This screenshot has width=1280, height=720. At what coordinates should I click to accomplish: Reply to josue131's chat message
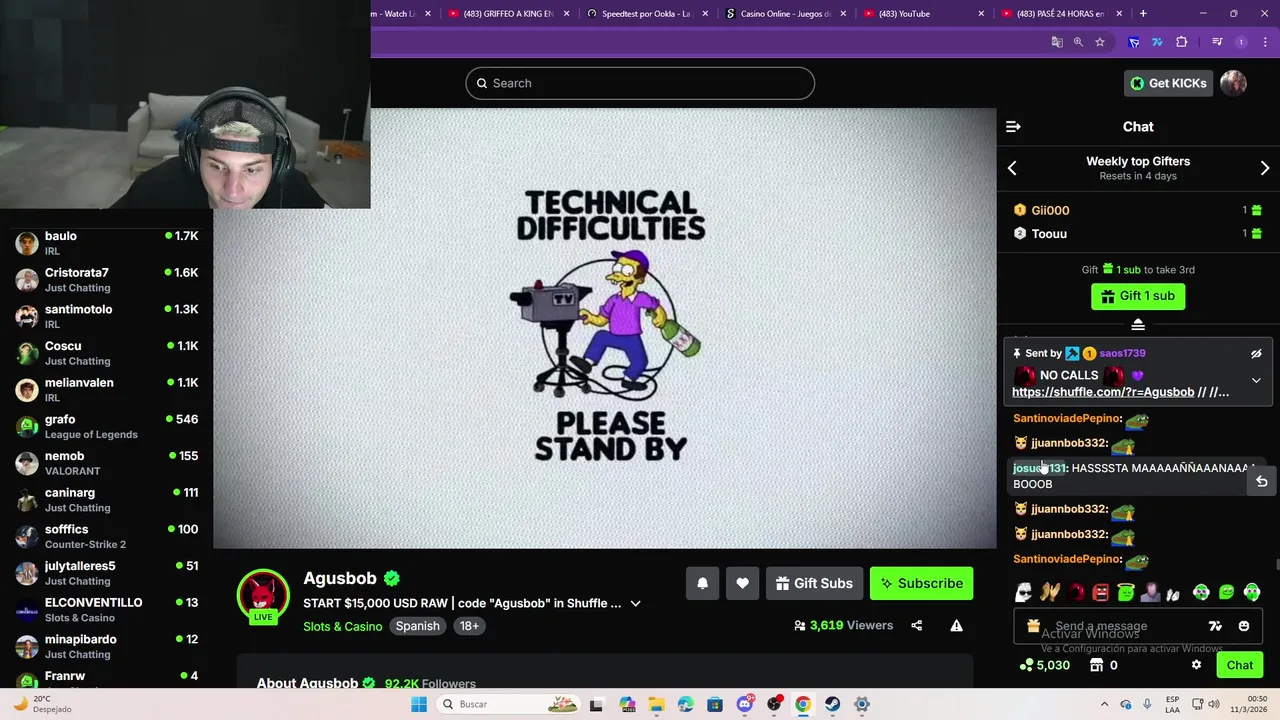(1261, 481)
